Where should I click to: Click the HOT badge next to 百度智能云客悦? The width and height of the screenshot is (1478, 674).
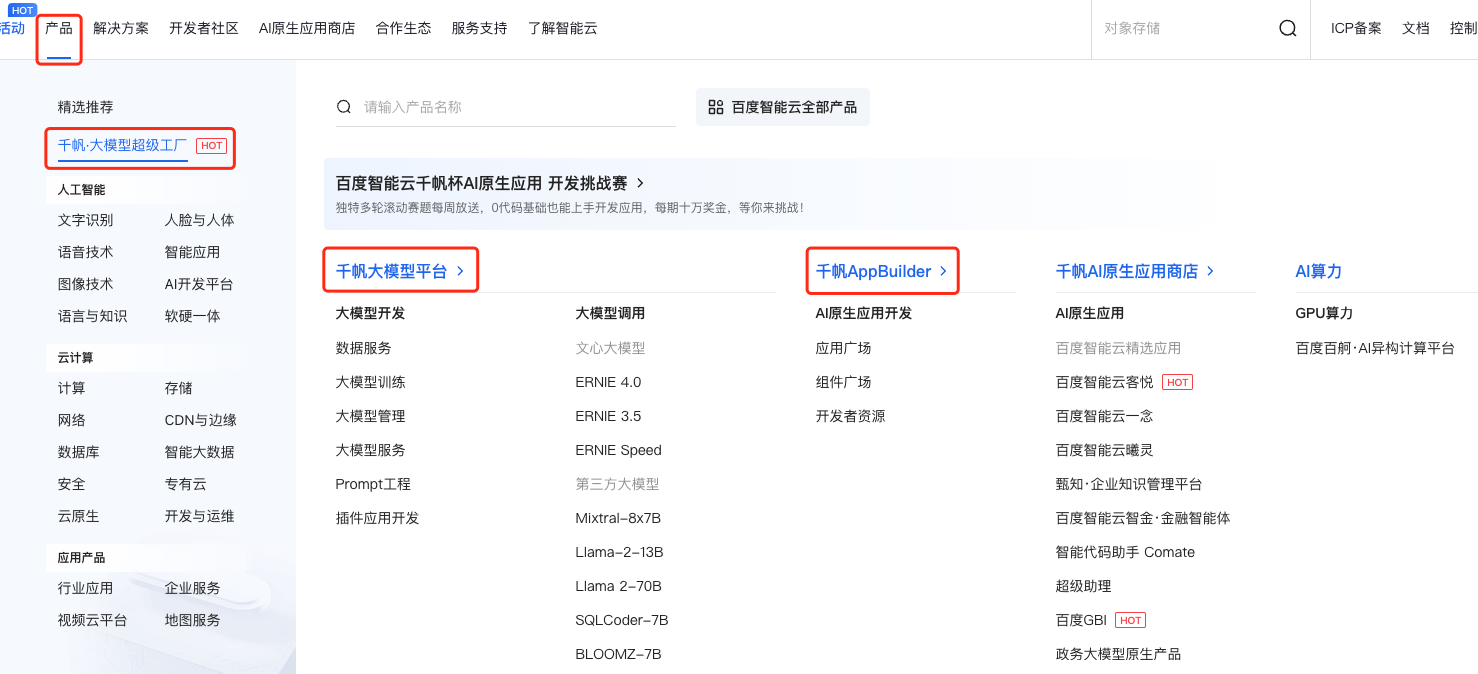coord(1177,382)
